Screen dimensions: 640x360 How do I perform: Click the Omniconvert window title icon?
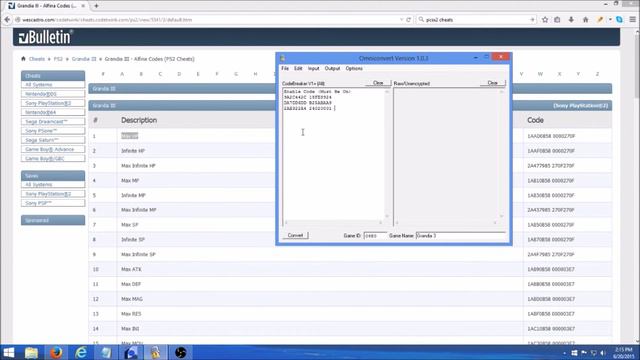click(282, 58)
